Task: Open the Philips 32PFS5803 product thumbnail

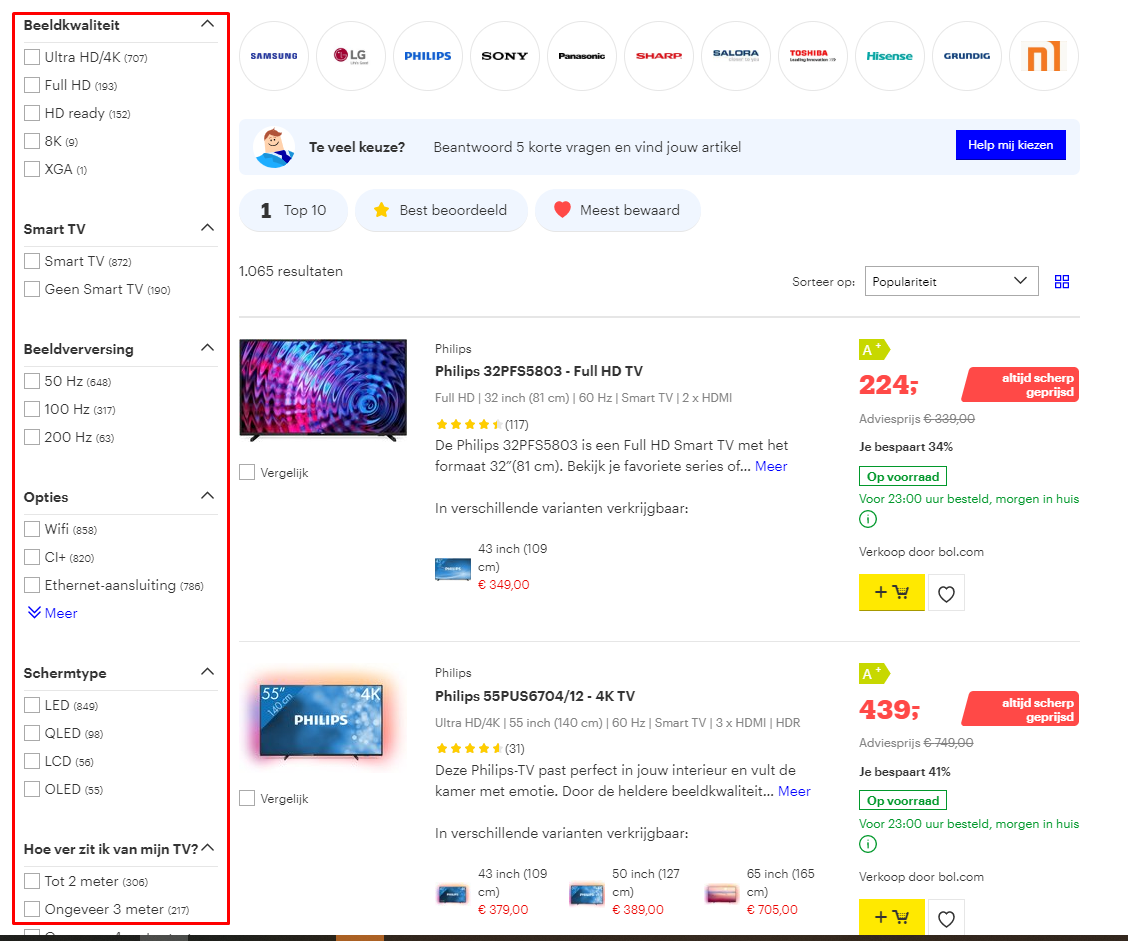Action: click(x=323, y=390)
